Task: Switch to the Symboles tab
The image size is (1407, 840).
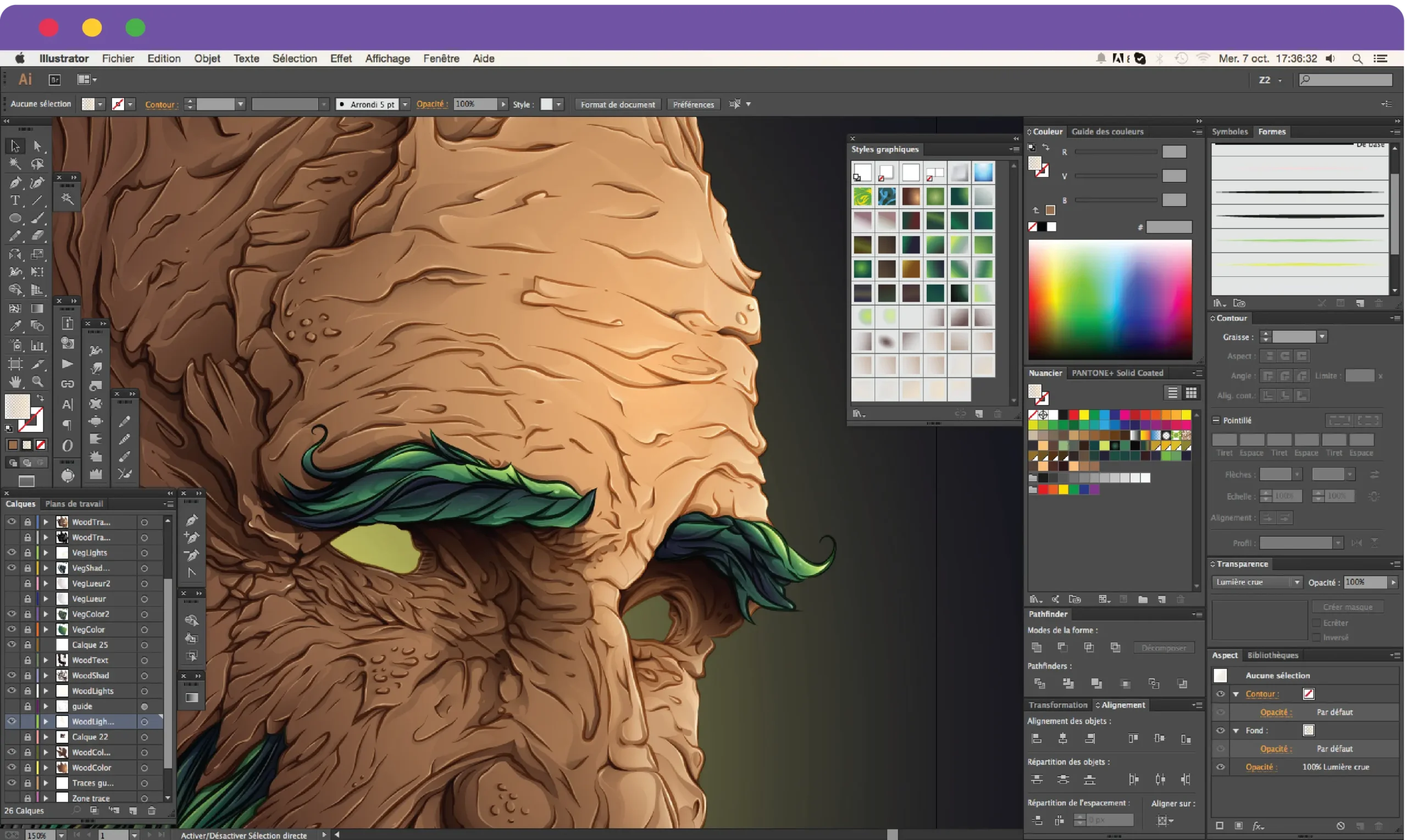Action: tap(1230, 132)
